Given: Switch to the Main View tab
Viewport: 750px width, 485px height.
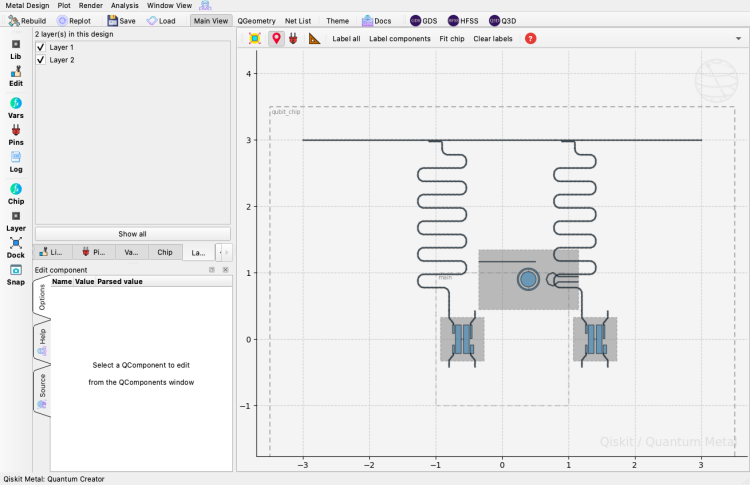Looking at the screenshot, I should 211,21.
